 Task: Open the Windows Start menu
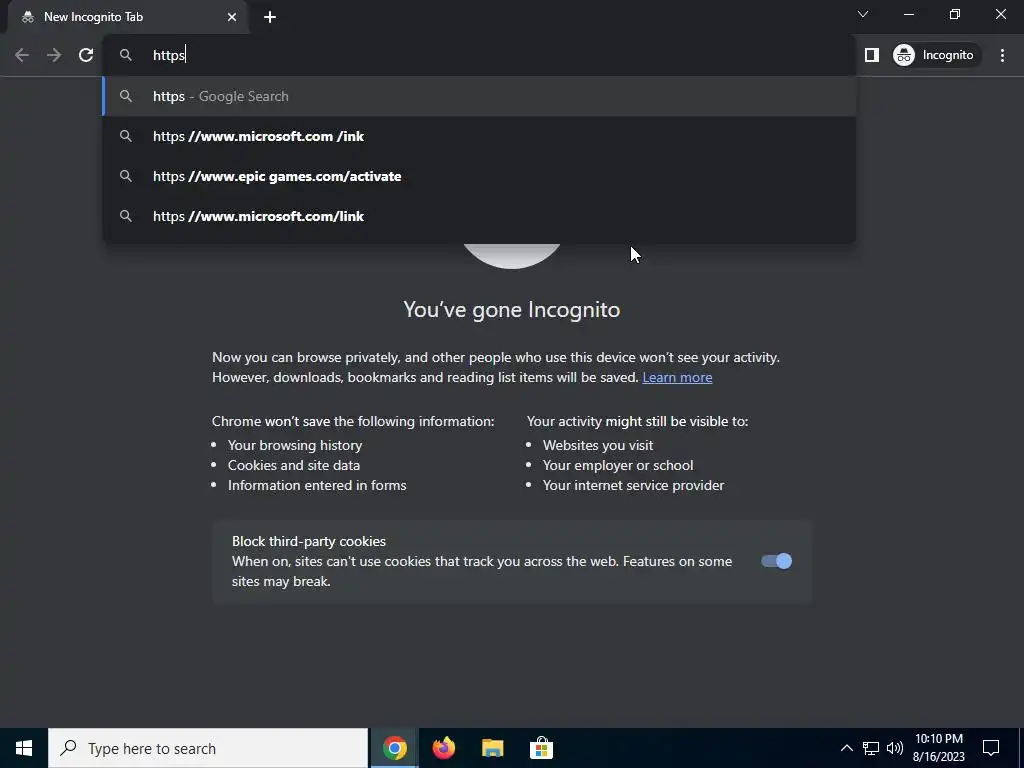pos(24,748)
